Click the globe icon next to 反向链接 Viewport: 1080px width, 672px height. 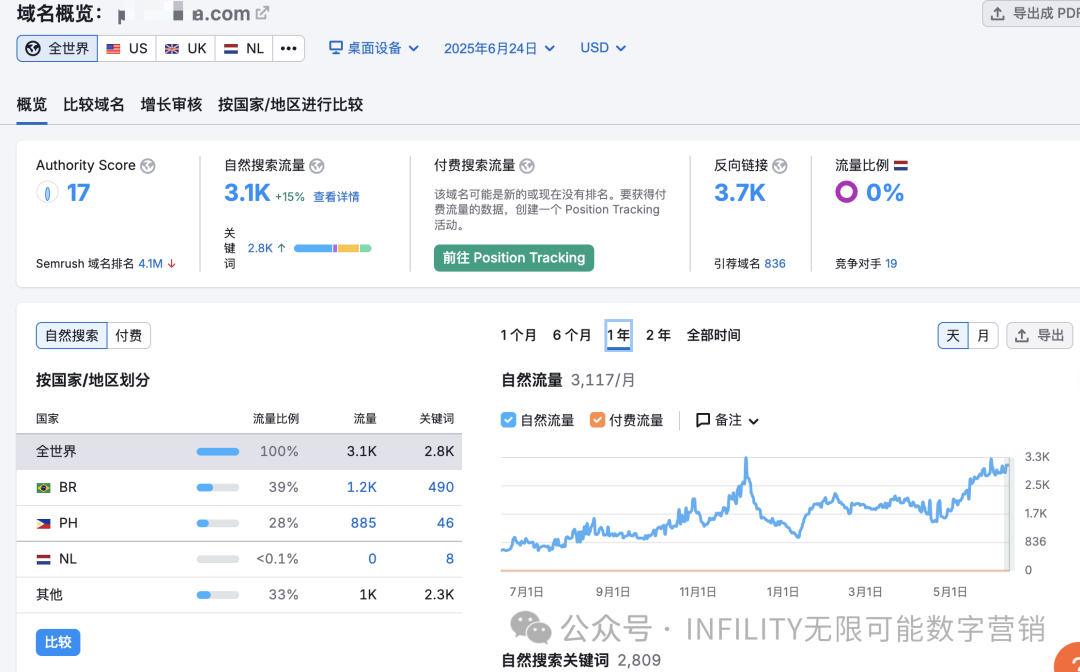pos(780,166)
